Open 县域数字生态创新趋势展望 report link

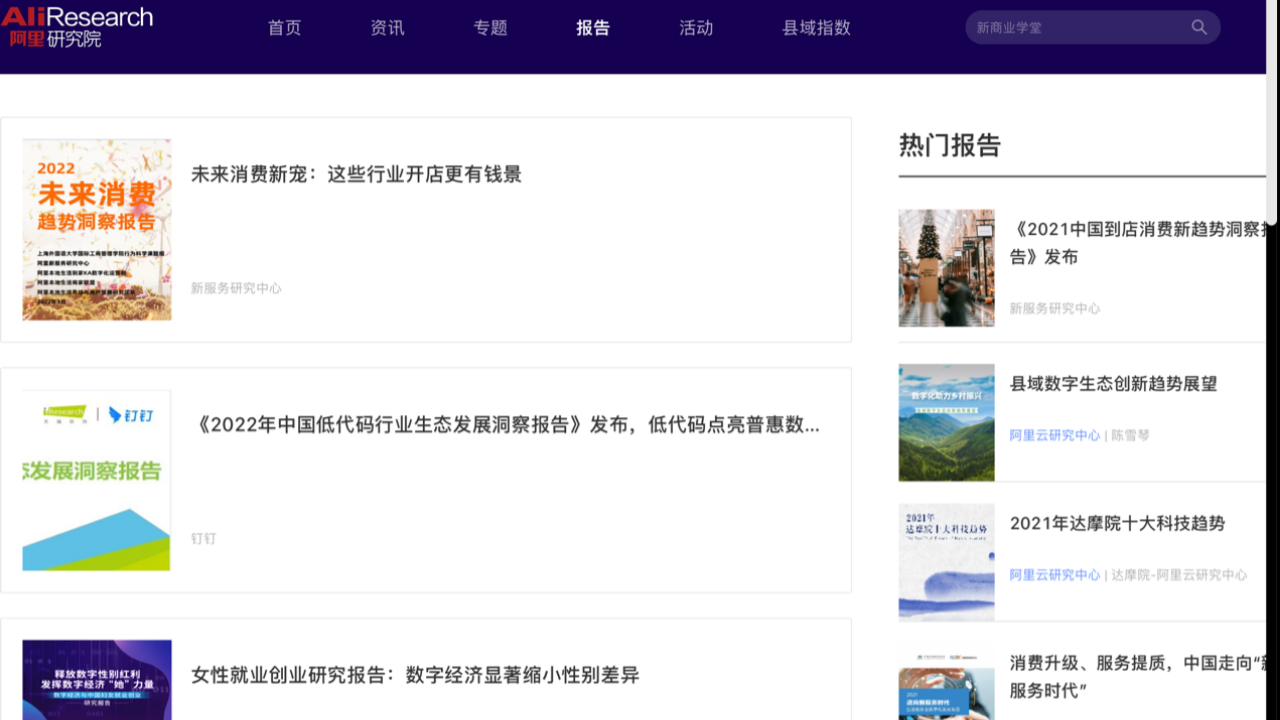(1113, 384)
